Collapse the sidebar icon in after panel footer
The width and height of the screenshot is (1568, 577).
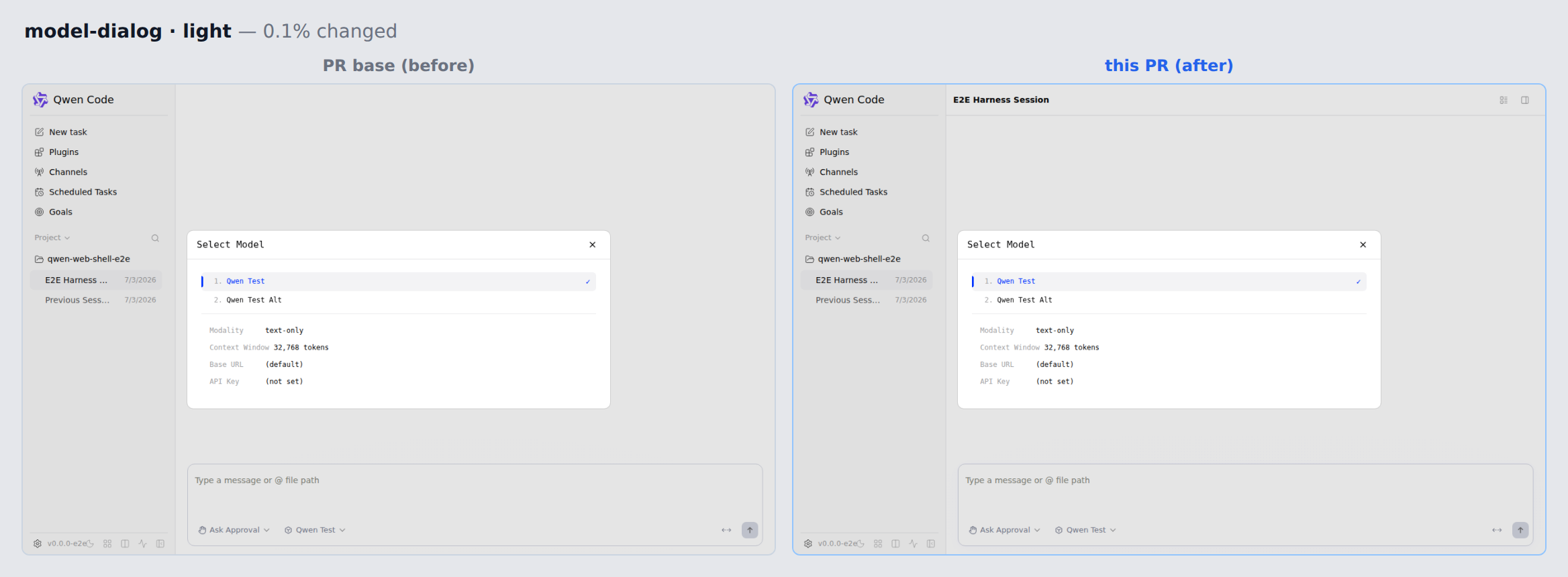point(931,543)
